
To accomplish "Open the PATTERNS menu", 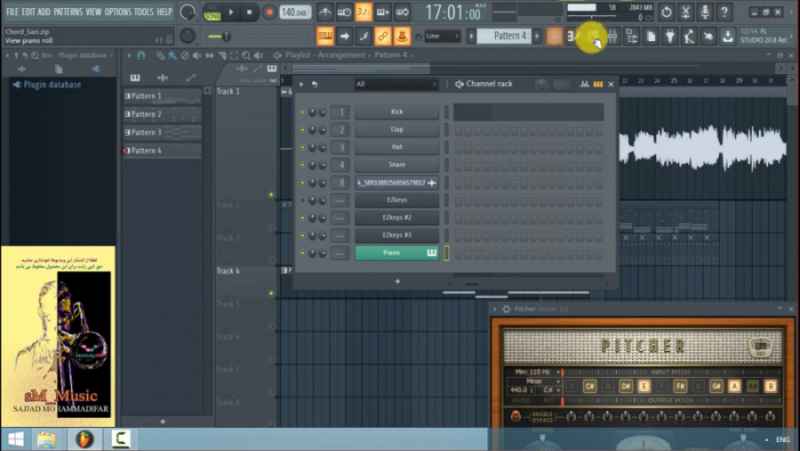I will pyautogui.click(x=68, y=12).
